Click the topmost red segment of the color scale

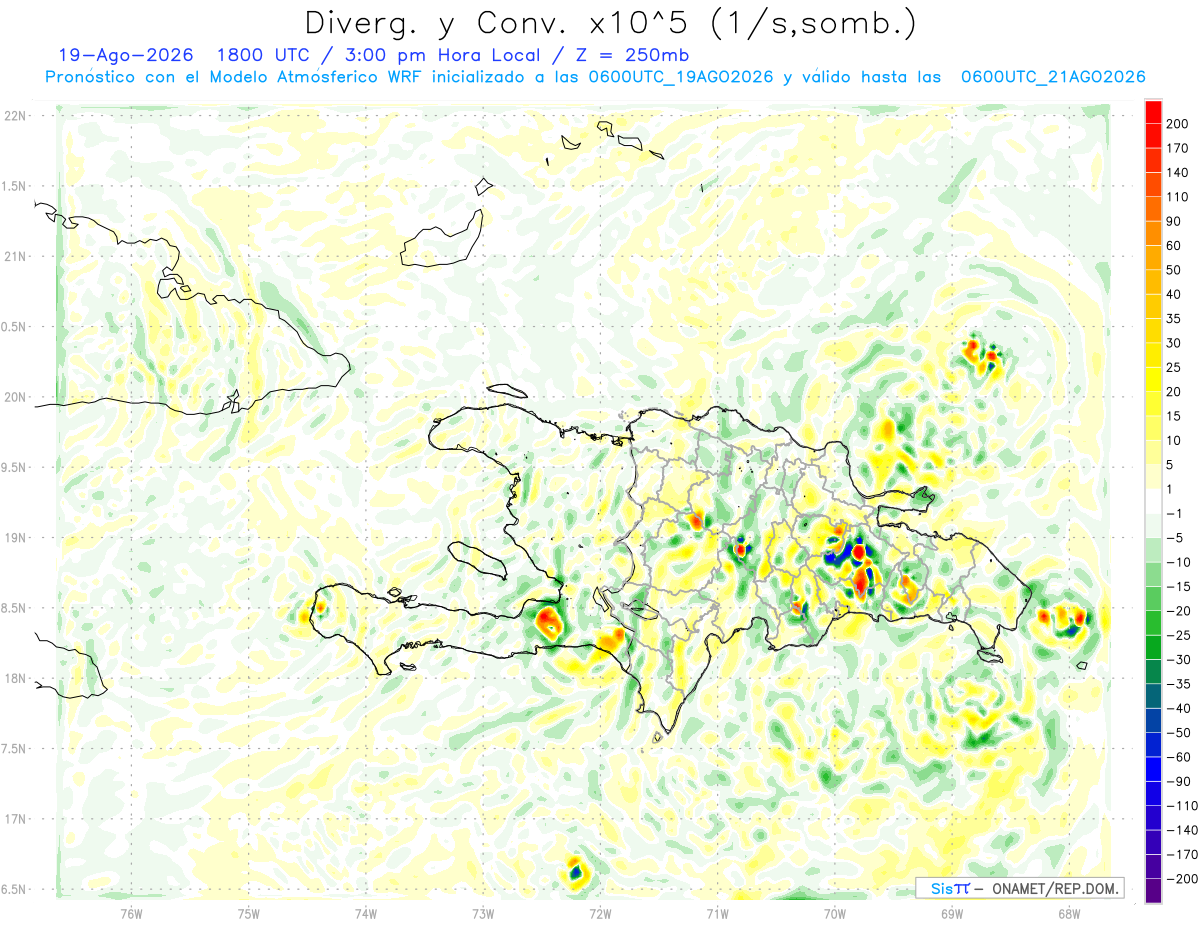tap(1153, 111)
